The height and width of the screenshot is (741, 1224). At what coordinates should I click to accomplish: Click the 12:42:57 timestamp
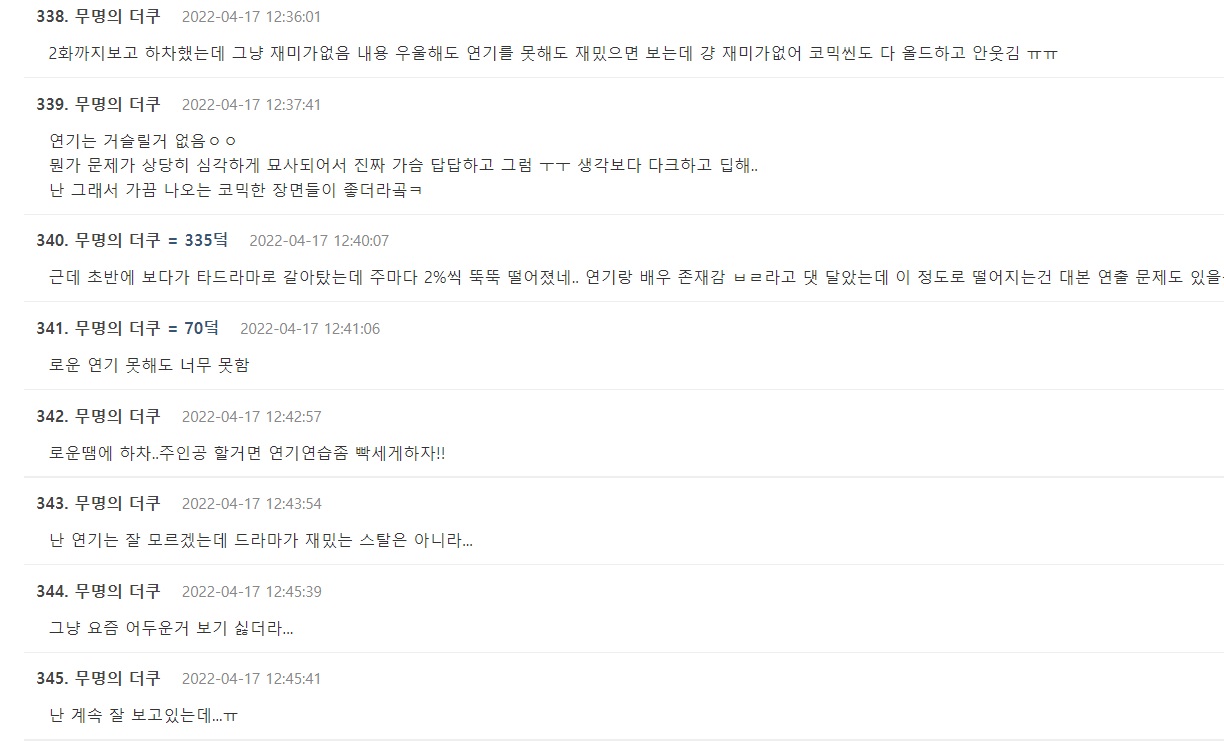[x=251, y=417]
